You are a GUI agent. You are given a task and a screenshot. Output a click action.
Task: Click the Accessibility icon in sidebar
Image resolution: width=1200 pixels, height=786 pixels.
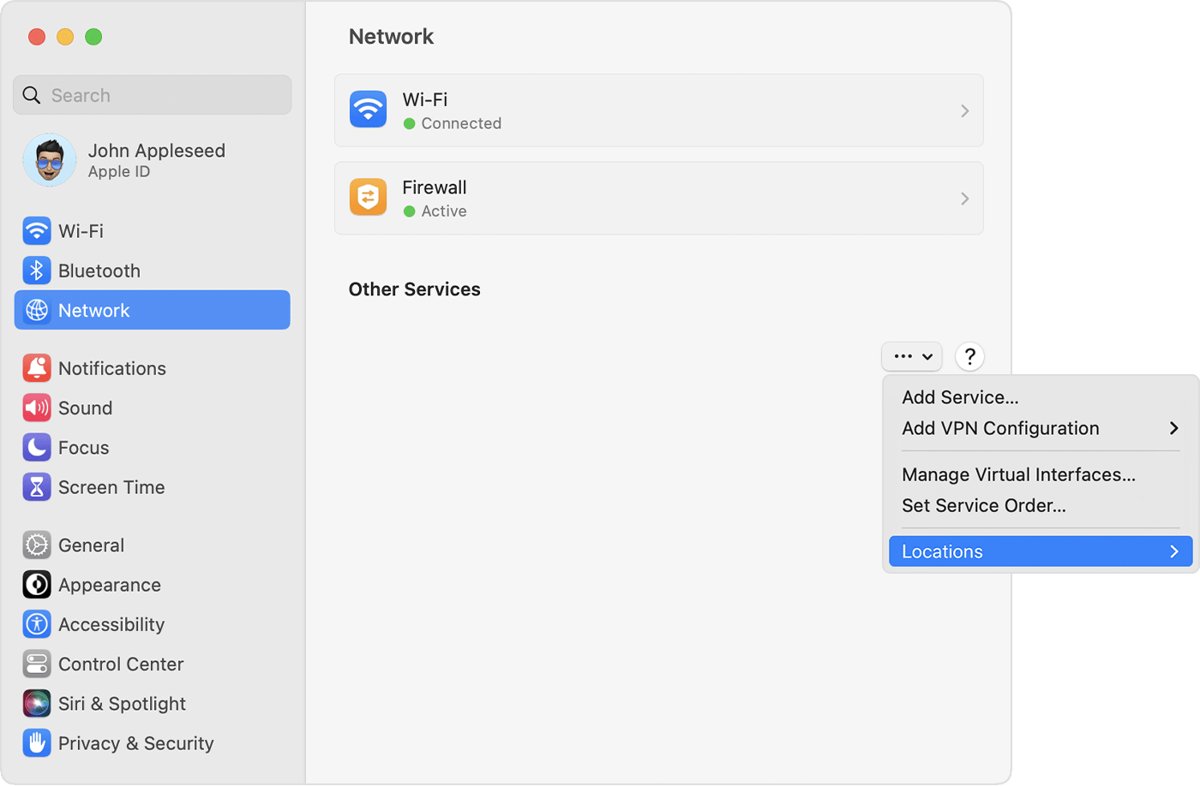37,624
